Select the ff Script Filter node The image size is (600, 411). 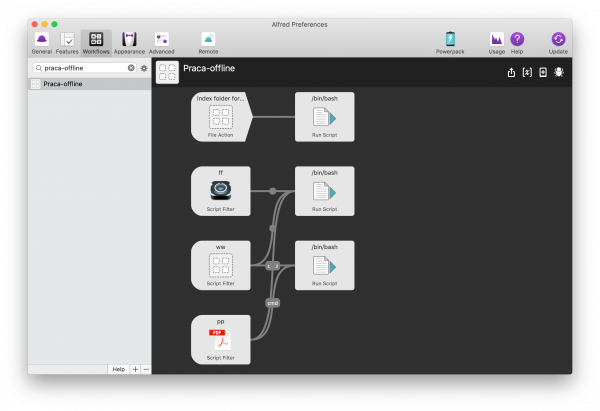click(x=221, y=191)
